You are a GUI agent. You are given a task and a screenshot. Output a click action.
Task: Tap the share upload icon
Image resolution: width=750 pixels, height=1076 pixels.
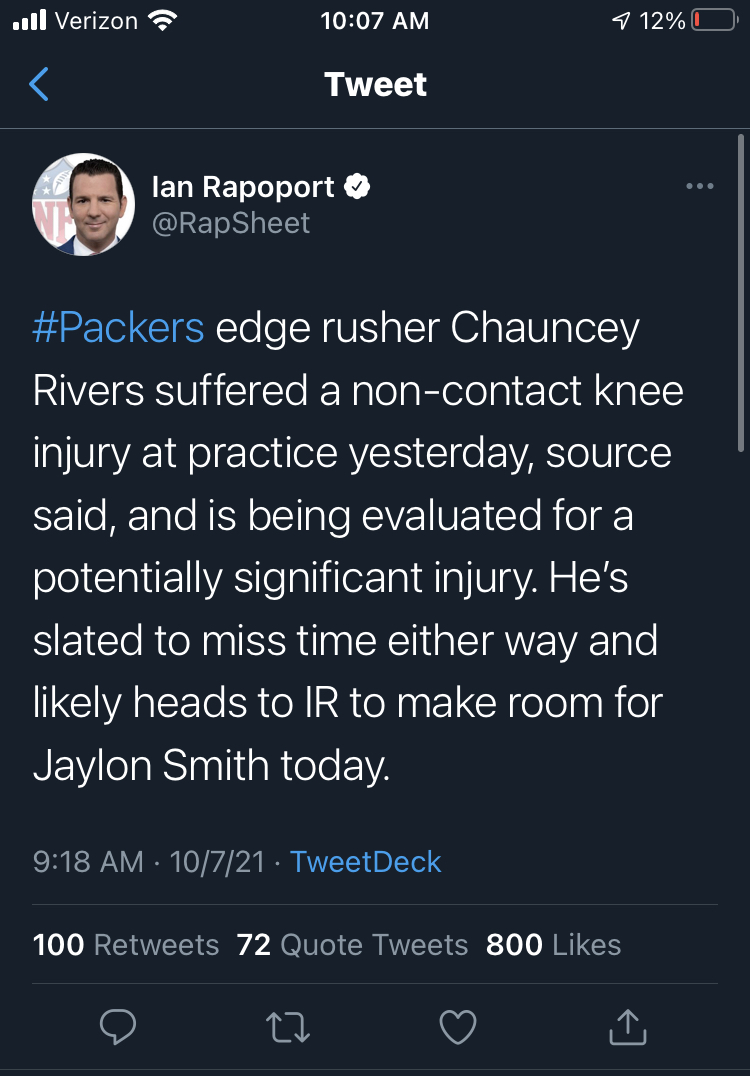(x=628, y=1027)
